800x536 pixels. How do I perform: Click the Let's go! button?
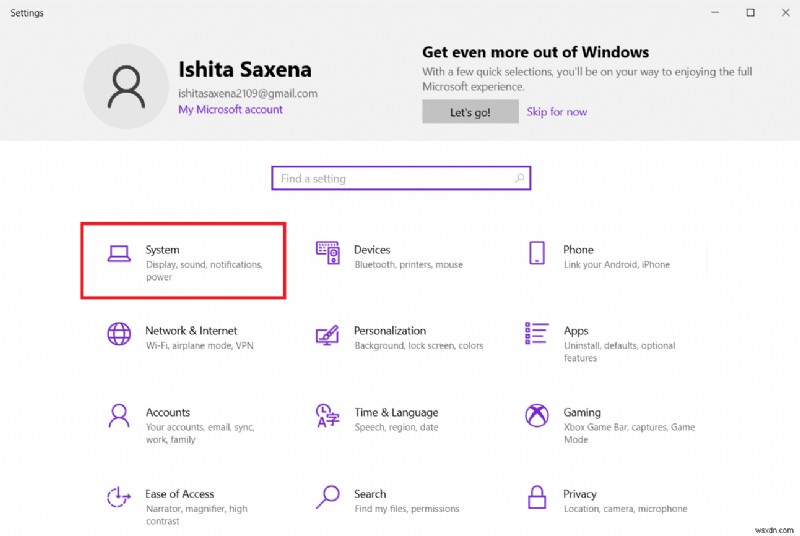coord(470,112)
